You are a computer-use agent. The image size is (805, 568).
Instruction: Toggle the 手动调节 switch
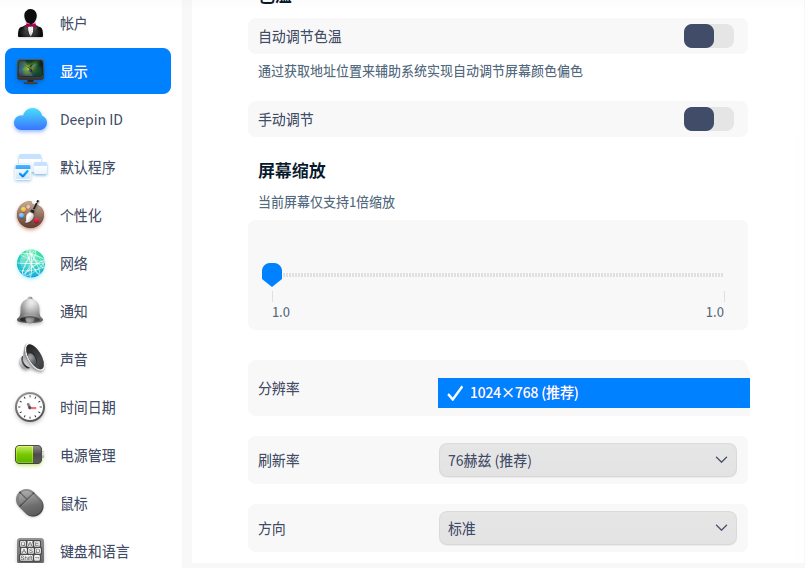pyautogui.click(x=708, y=119)
